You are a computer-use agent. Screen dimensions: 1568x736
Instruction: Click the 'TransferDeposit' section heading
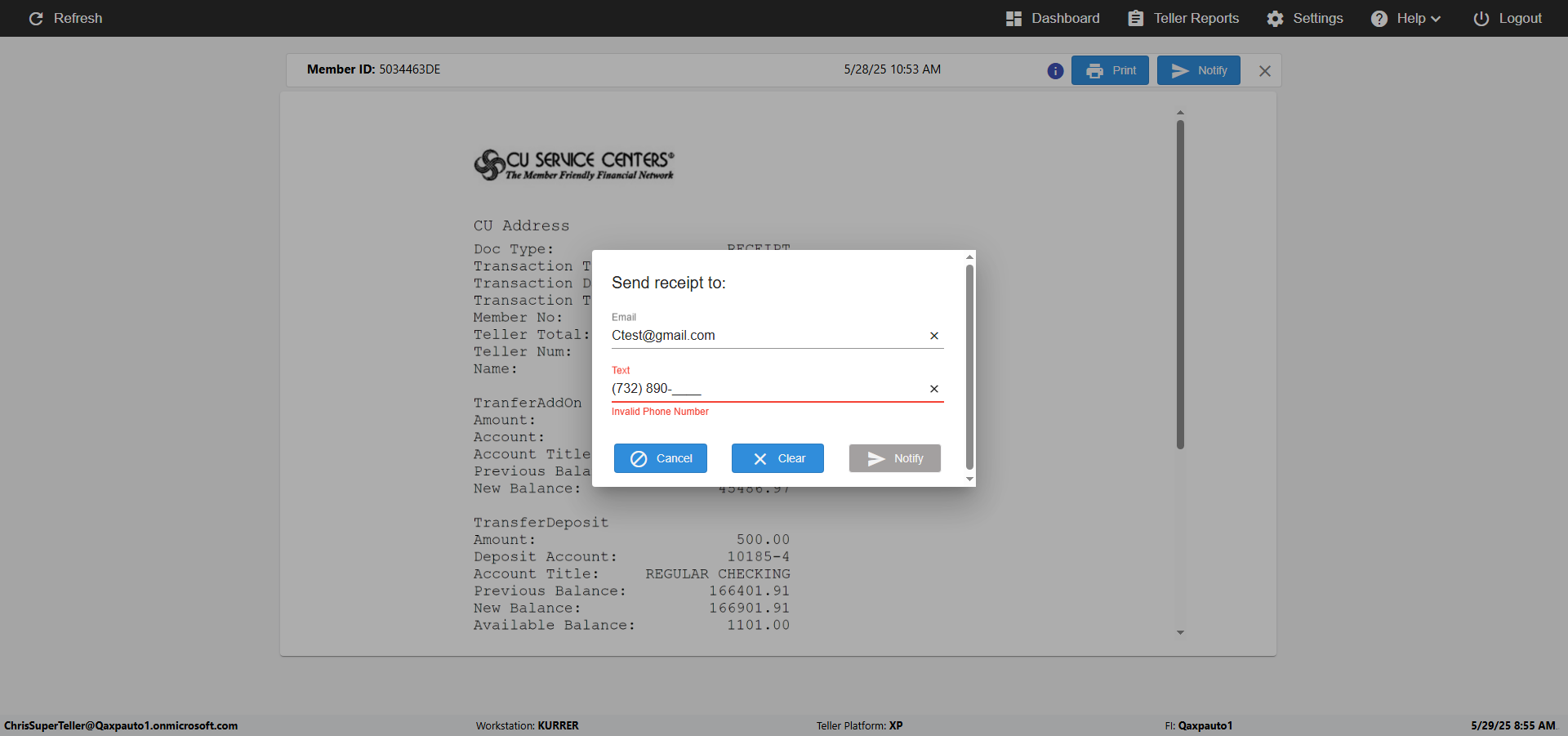[x=541, y=523]
